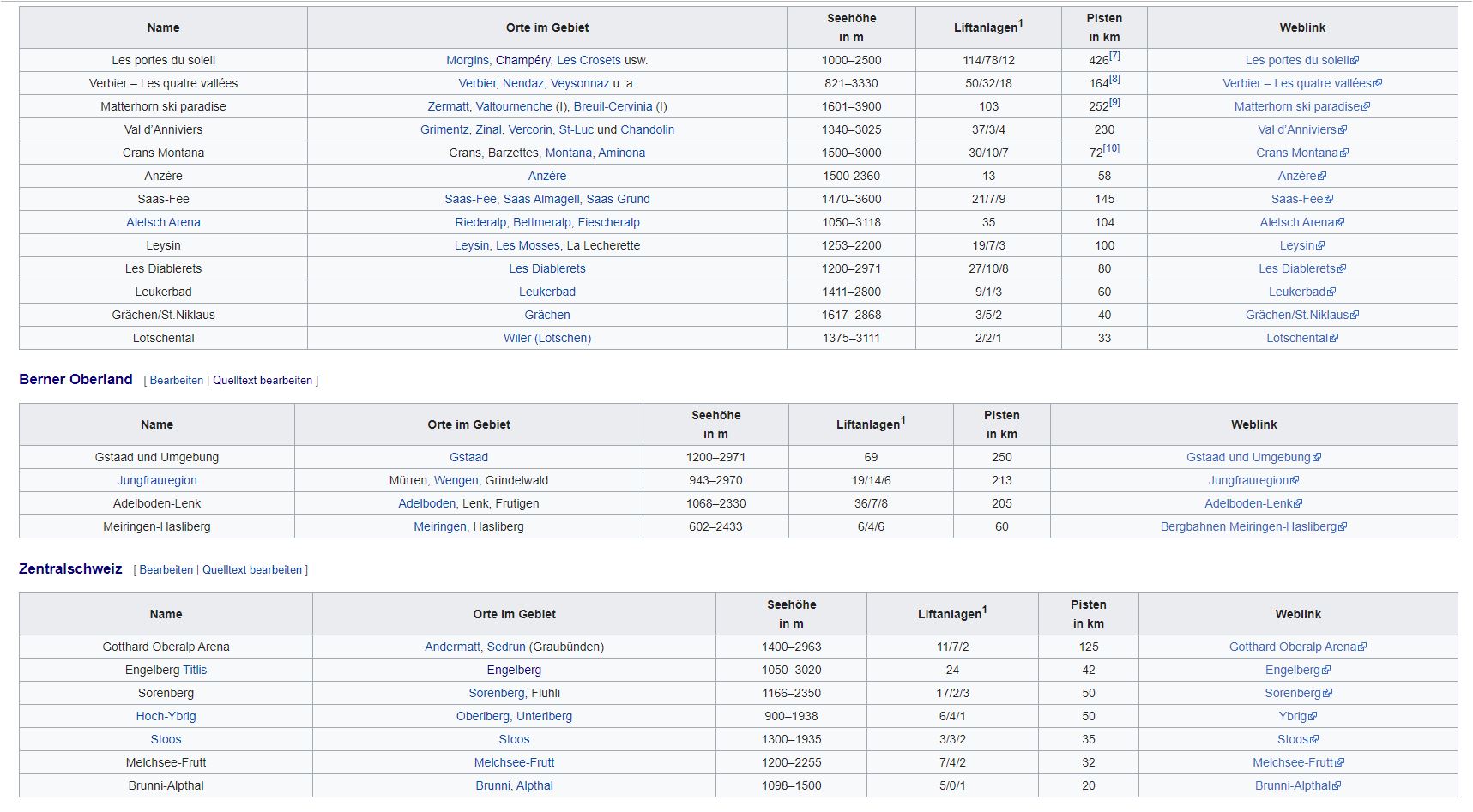Image resolution: width=1473 pixels, height=812 pixels.
Task: Open the Nendaz link
Action: tap(522, 83)
